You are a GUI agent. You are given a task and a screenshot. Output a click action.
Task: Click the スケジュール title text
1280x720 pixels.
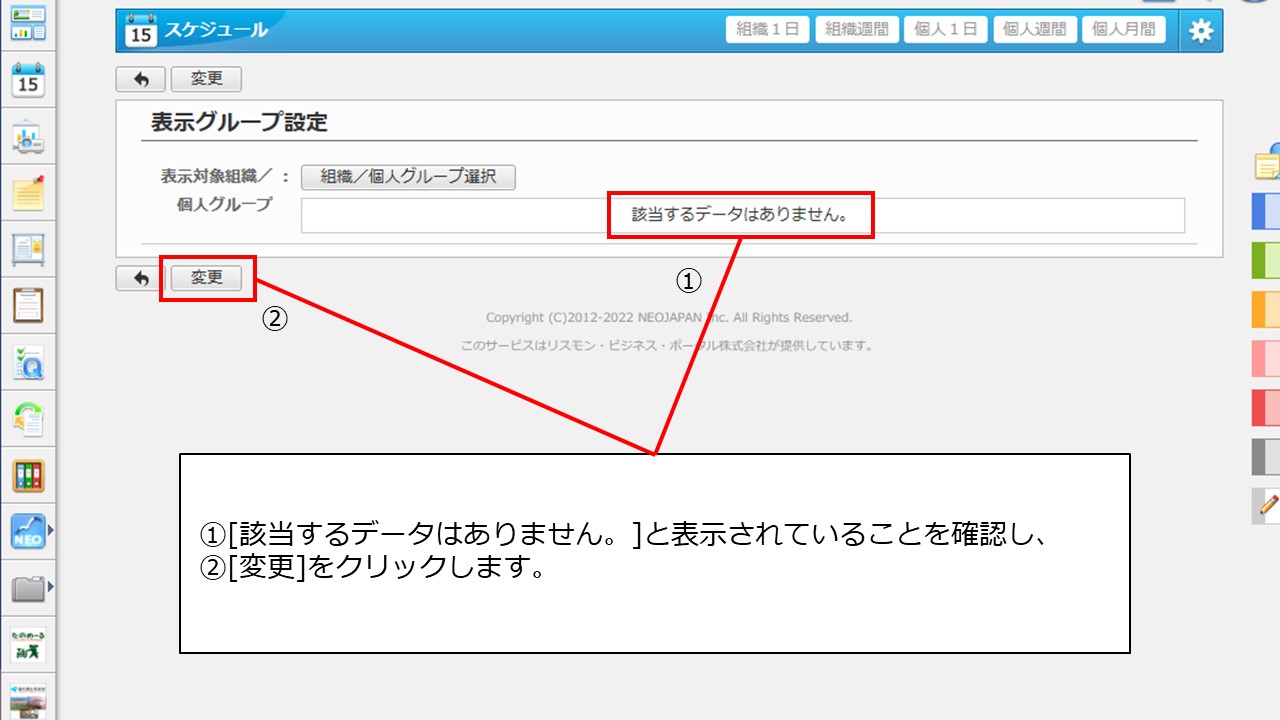tap(216, 30)
